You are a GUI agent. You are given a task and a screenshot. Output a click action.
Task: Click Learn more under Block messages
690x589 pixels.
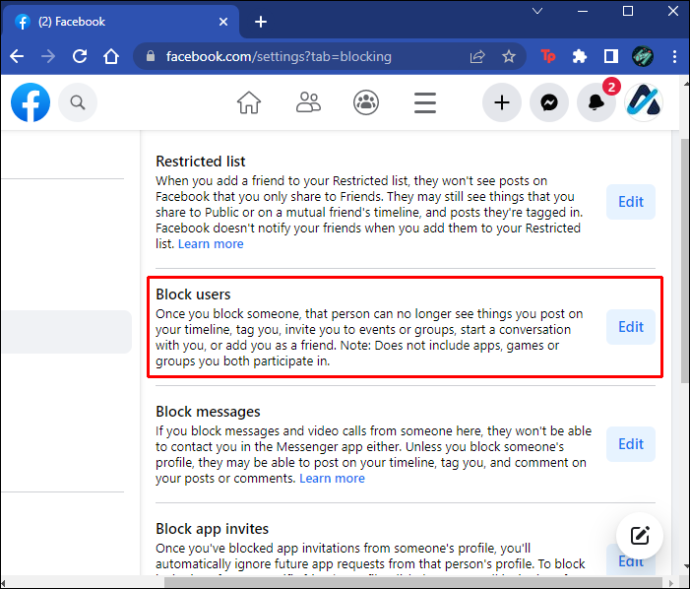pos(332,479)
